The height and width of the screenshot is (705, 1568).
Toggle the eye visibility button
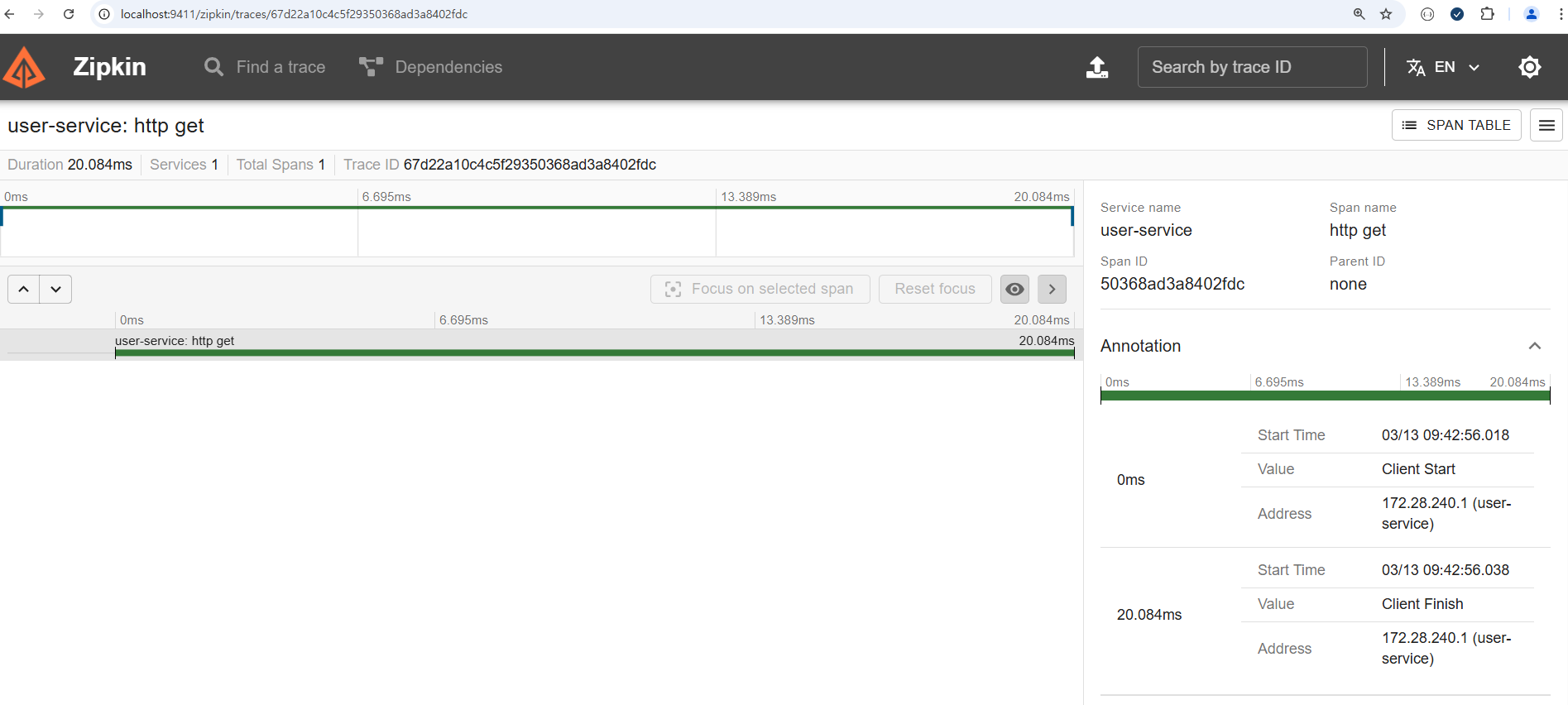click(x=1014, y=289)
